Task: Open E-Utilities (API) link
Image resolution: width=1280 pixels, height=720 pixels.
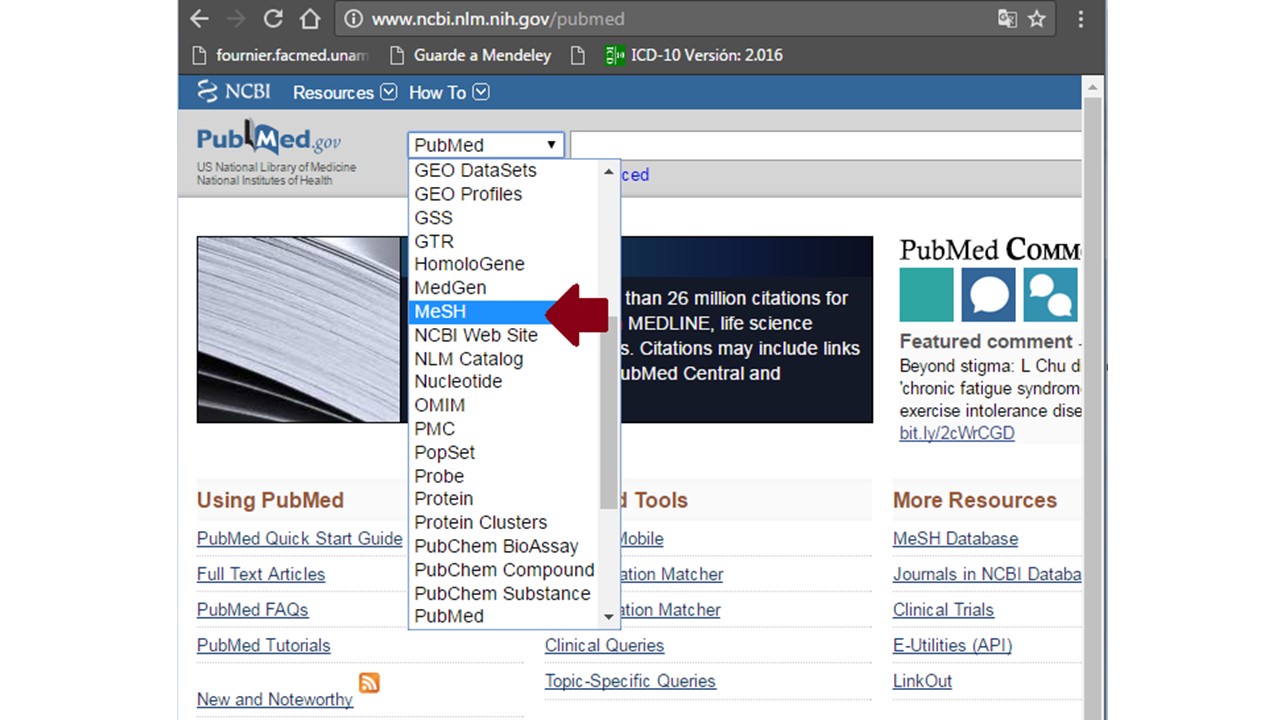Action: [953, 646]
